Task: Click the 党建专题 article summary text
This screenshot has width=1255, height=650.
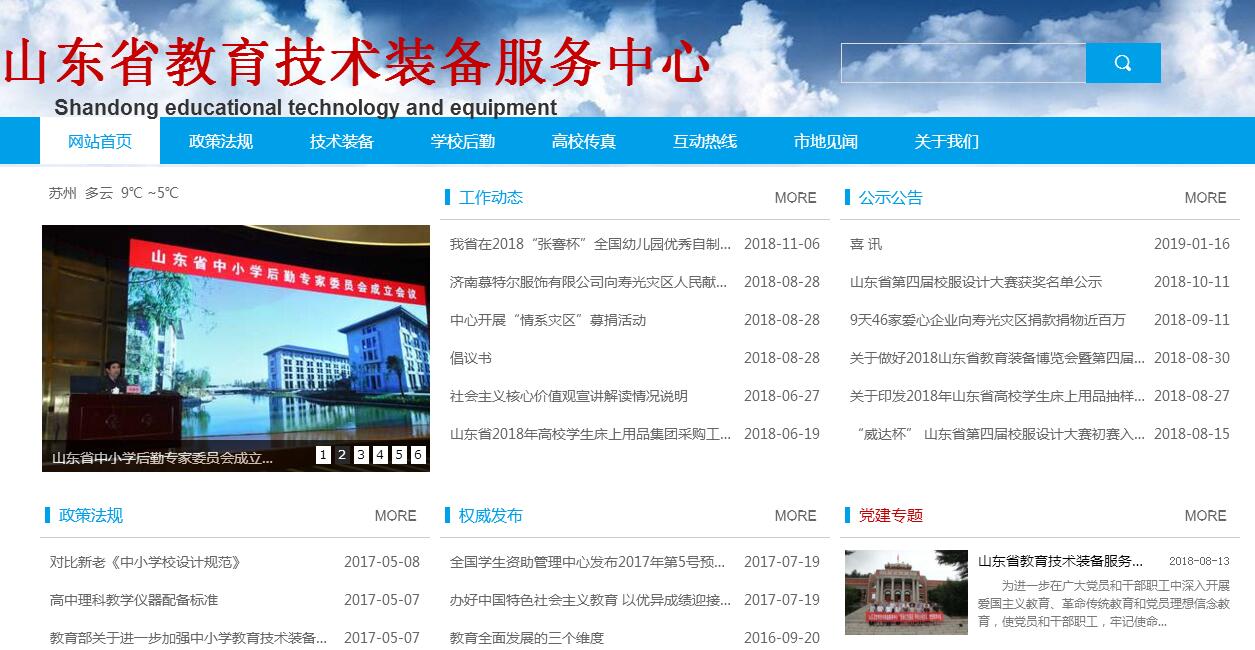Action: [x=1103, y=603]
